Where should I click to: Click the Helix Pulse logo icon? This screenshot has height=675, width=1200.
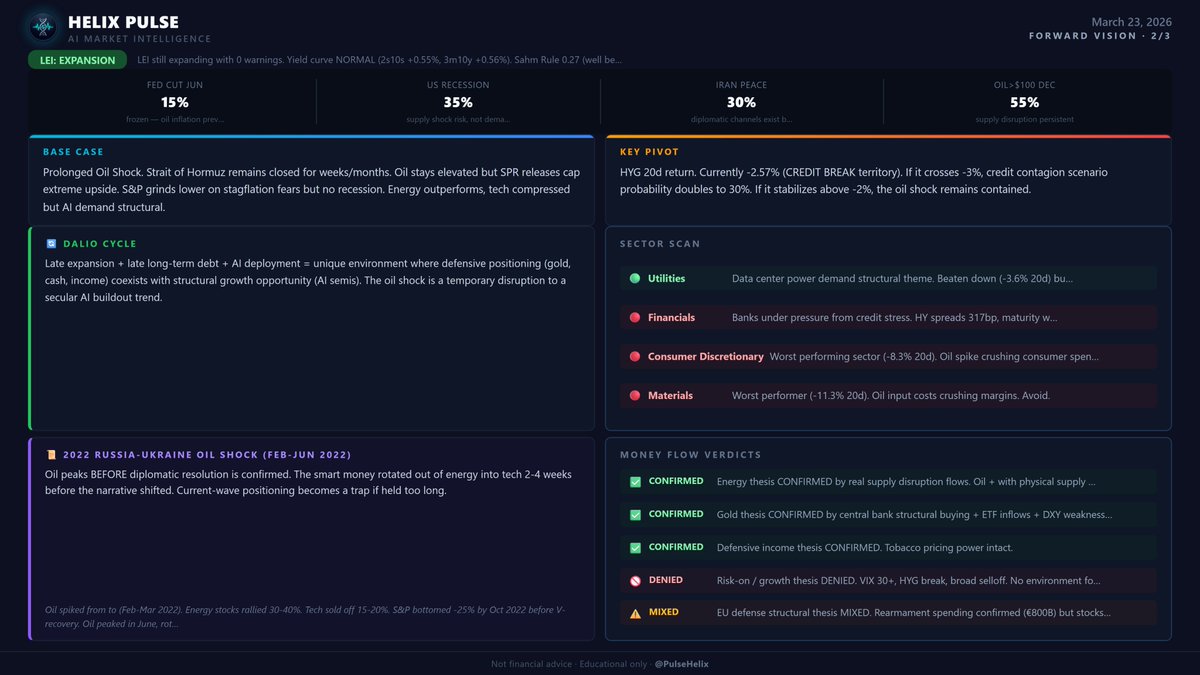tap(42, 27)
